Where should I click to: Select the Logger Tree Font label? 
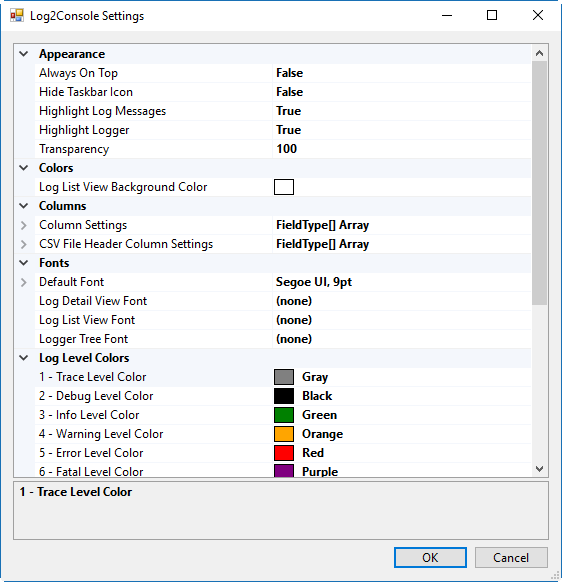pyautogui.click(x=84, y=339)
